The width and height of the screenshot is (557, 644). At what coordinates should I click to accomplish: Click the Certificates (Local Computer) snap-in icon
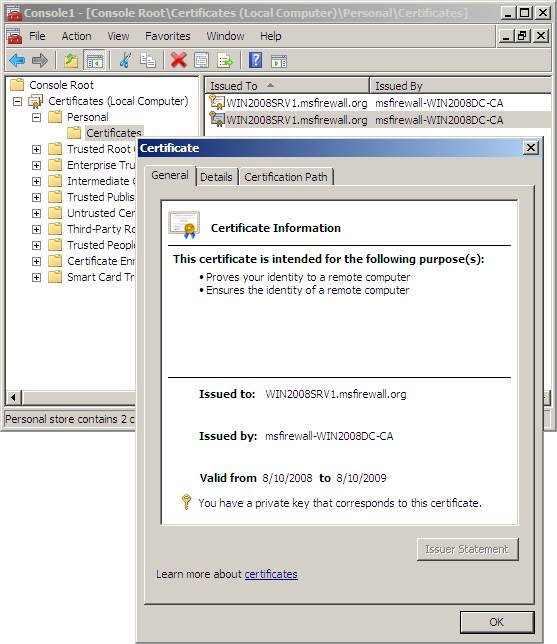point(36,101)
